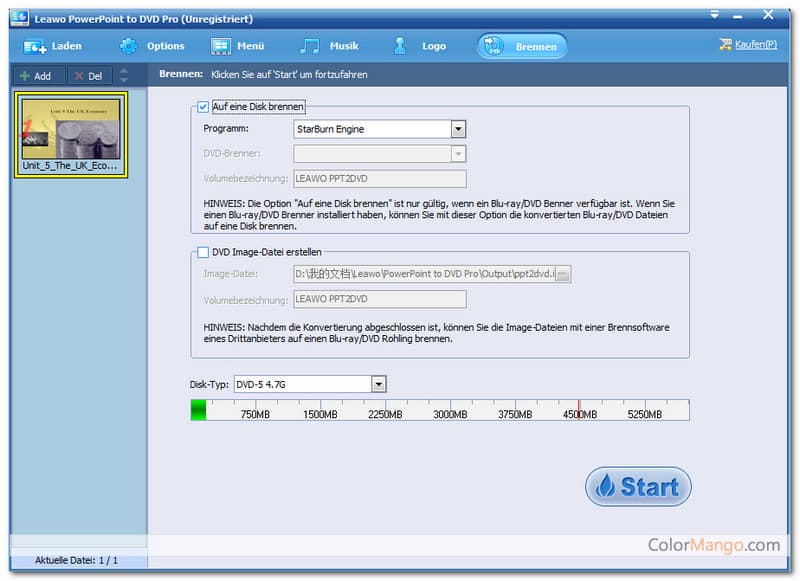The height and width of the screenshot is (581, 800).
Task: Expand the DVD-Brenner dropdown
Action: click(458, 154)
